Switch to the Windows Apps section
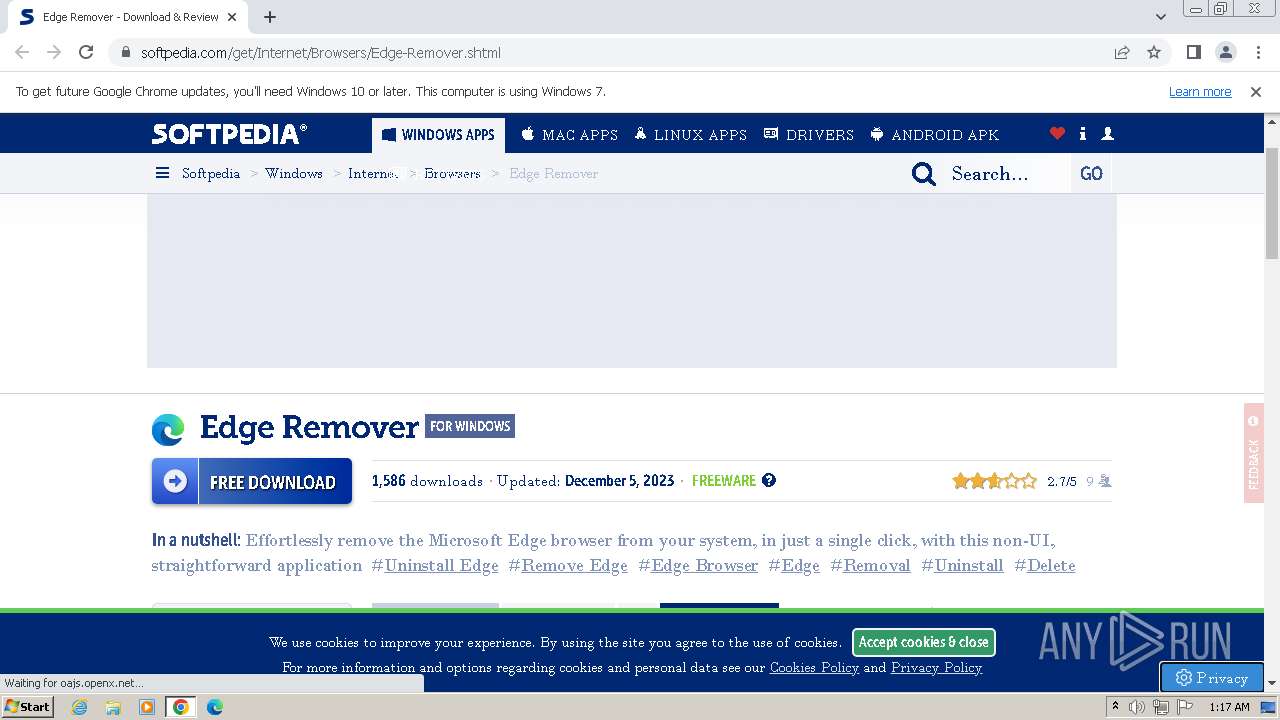Screen dimensions: 1280x720 (438, 134)
